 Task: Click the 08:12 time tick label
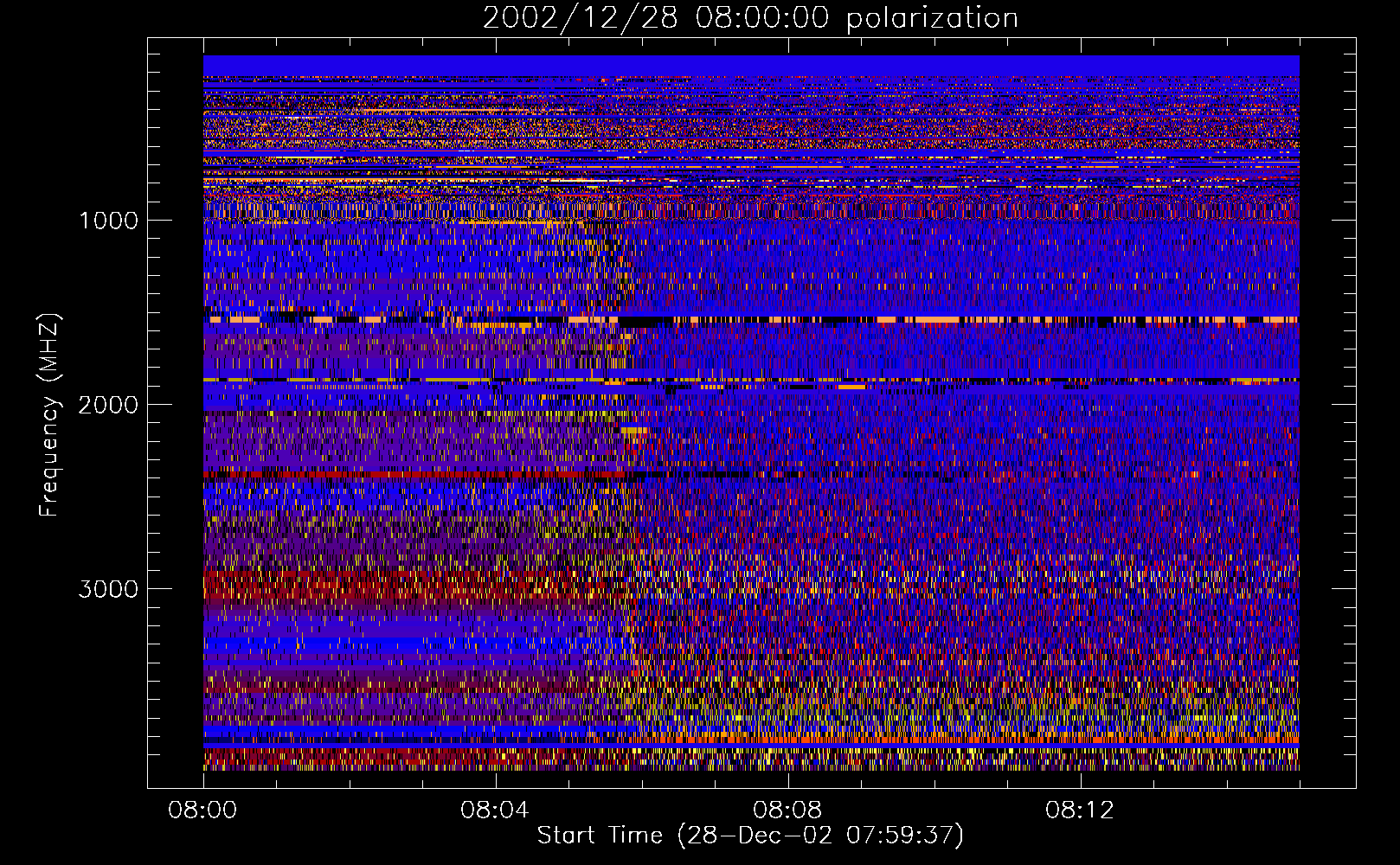pyautogui.click(x=1079, y=811)
